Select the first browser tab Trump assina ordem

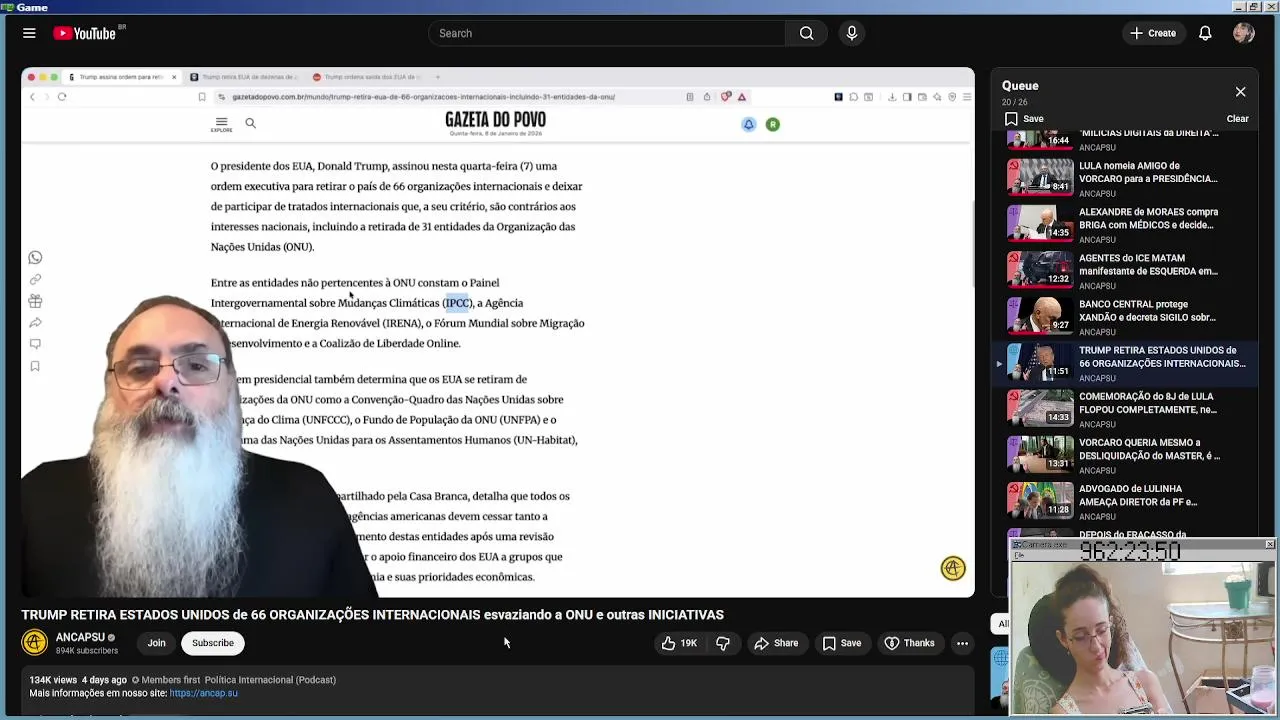[120, 77]
